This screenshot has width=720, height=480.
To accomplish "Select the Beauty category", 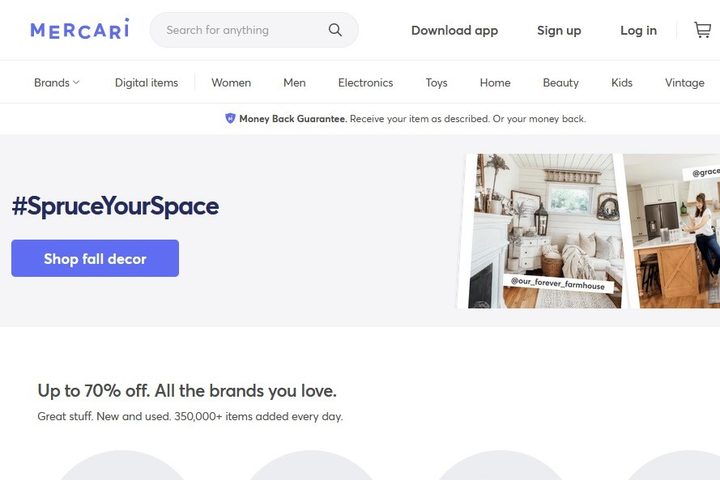I will pos(561,83).
